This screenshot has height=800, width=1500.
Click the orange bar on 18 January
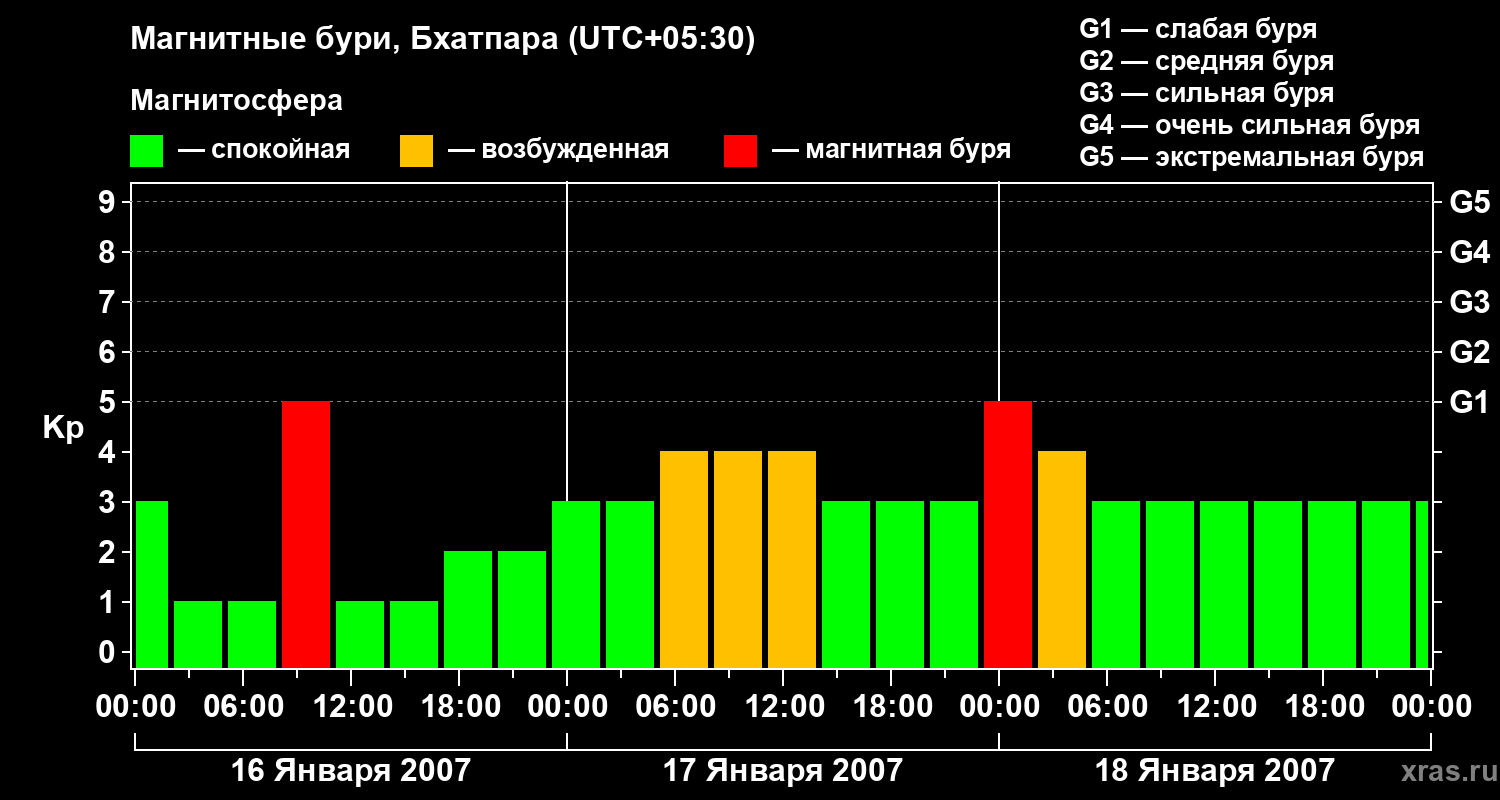point(1062,560)
